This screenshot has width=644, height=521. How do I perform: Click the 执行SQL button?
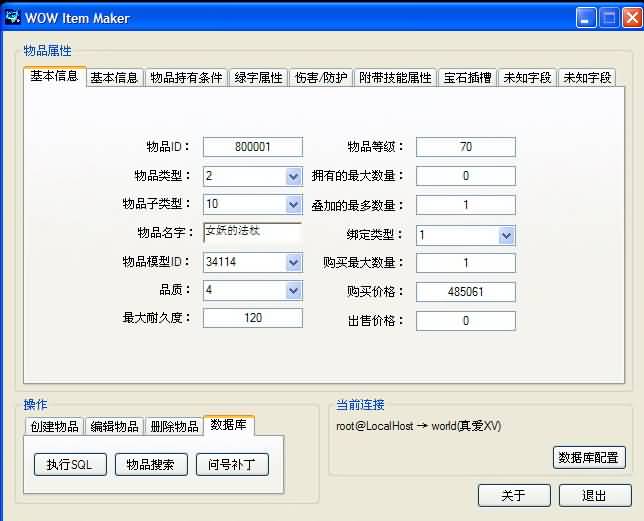(70, 464)
